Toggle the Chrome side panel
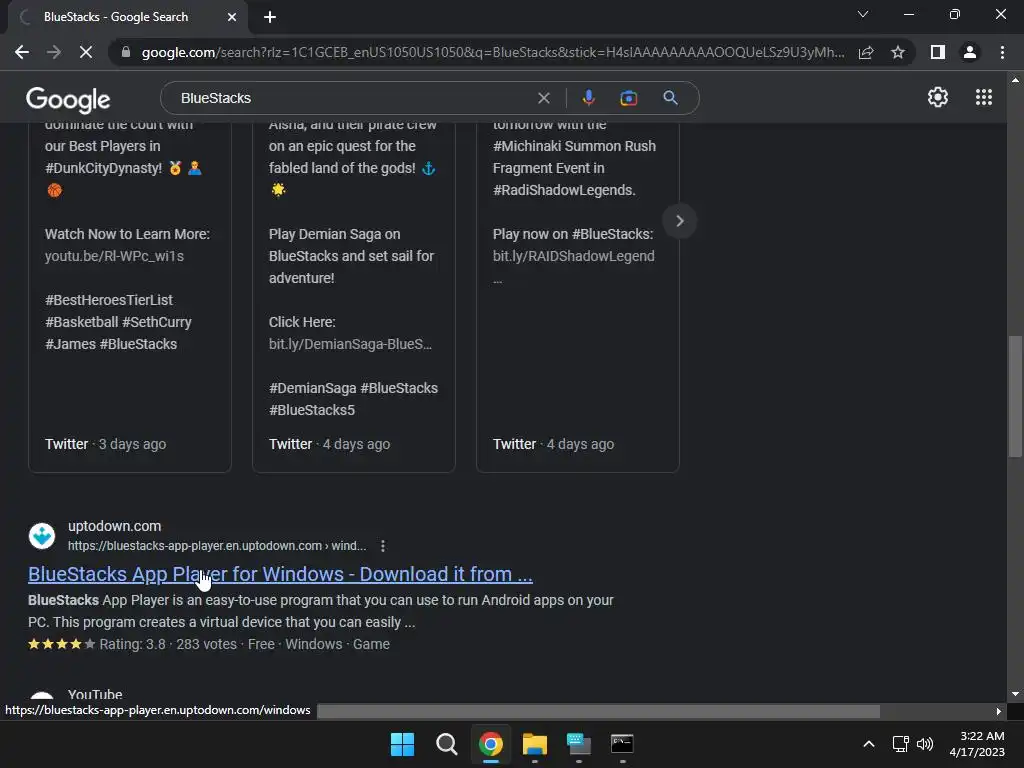This screenshot has width=1024, height=768. 938,52
